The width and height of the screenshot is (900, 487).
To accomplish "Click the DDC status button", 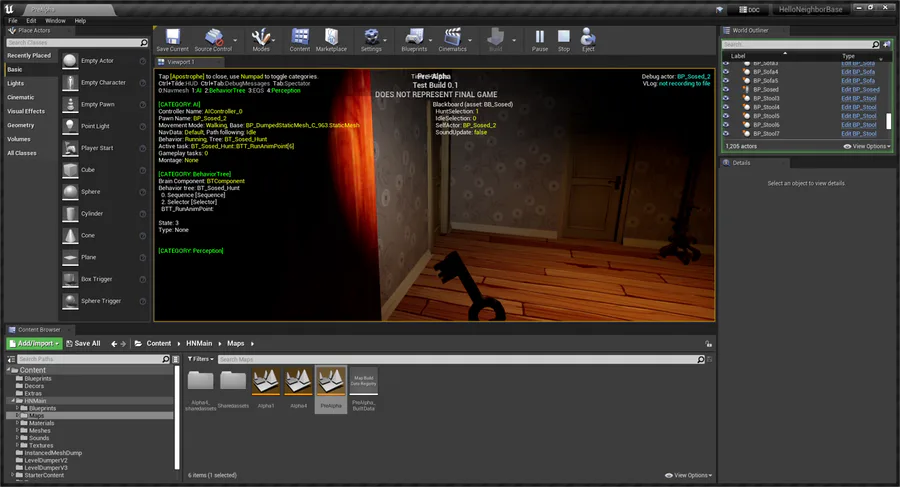I will click(x=749, y=10).
